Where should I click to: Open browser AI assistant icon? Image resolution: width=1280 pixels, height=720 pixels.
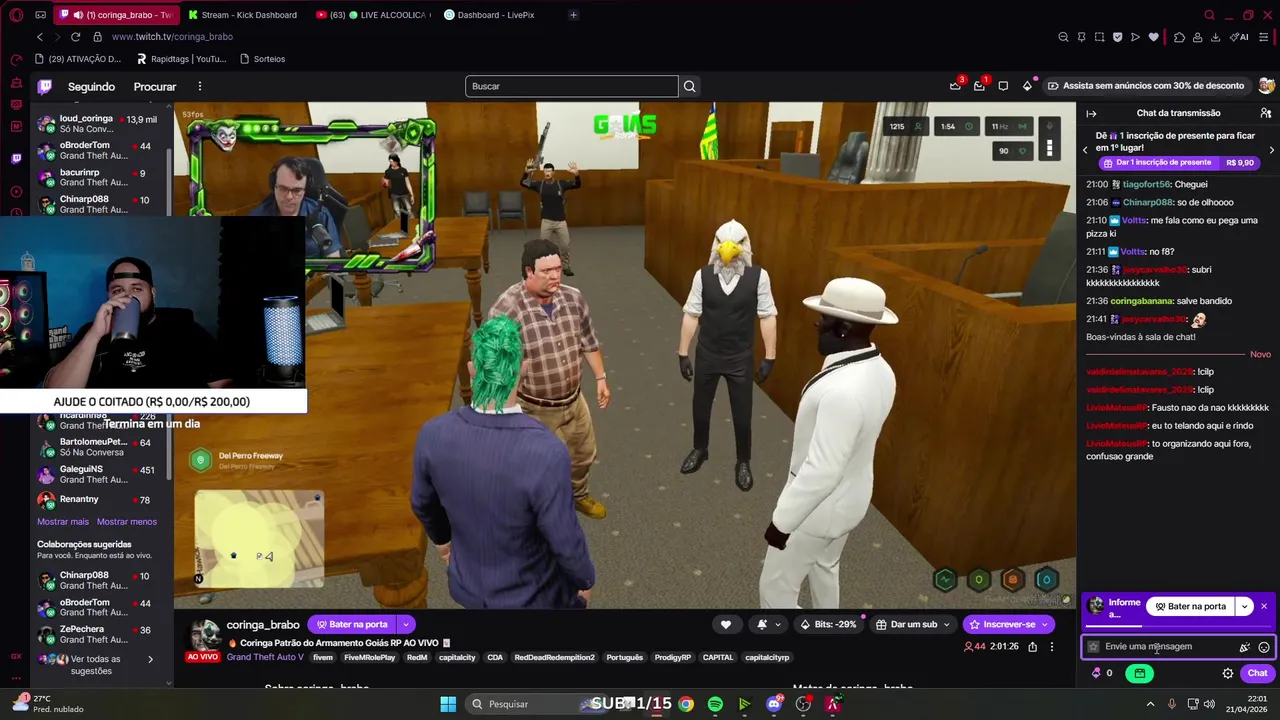pyautogui.click(x=1240, y=37)
